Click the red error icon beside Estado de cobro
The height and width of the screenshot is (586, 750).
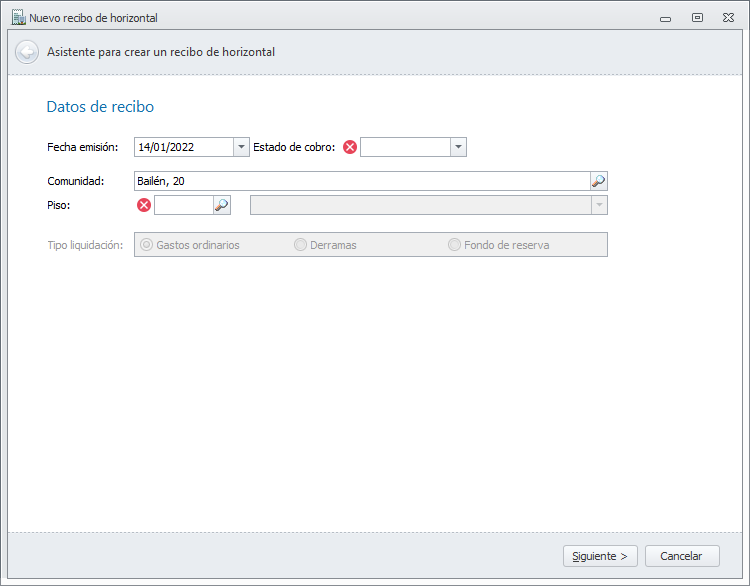click(350, 147)
